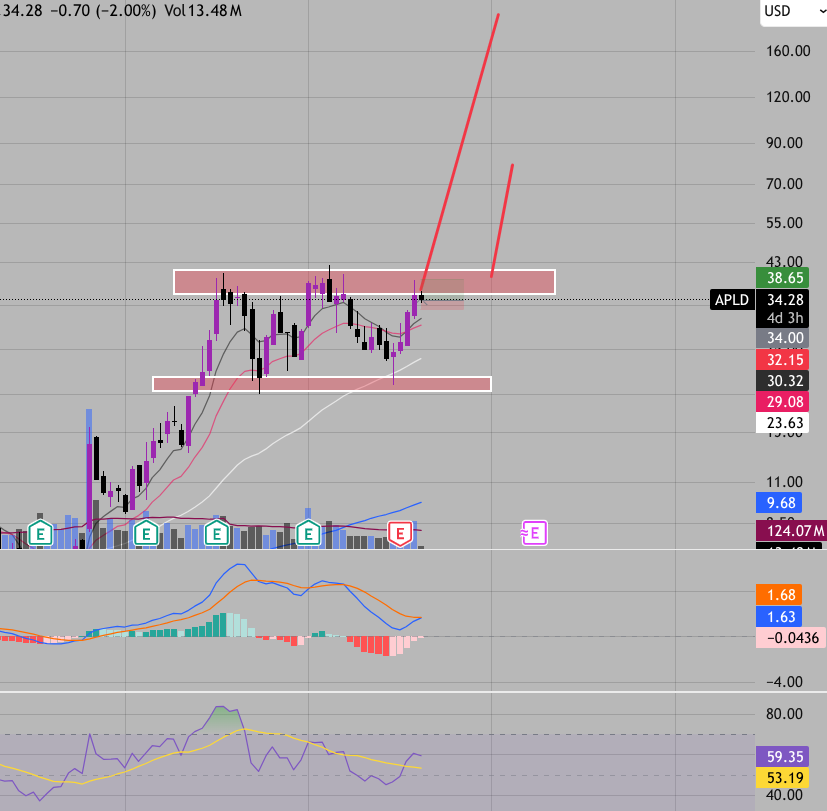
Task: Click the black 30.32 price label
Action: (784, 381)
